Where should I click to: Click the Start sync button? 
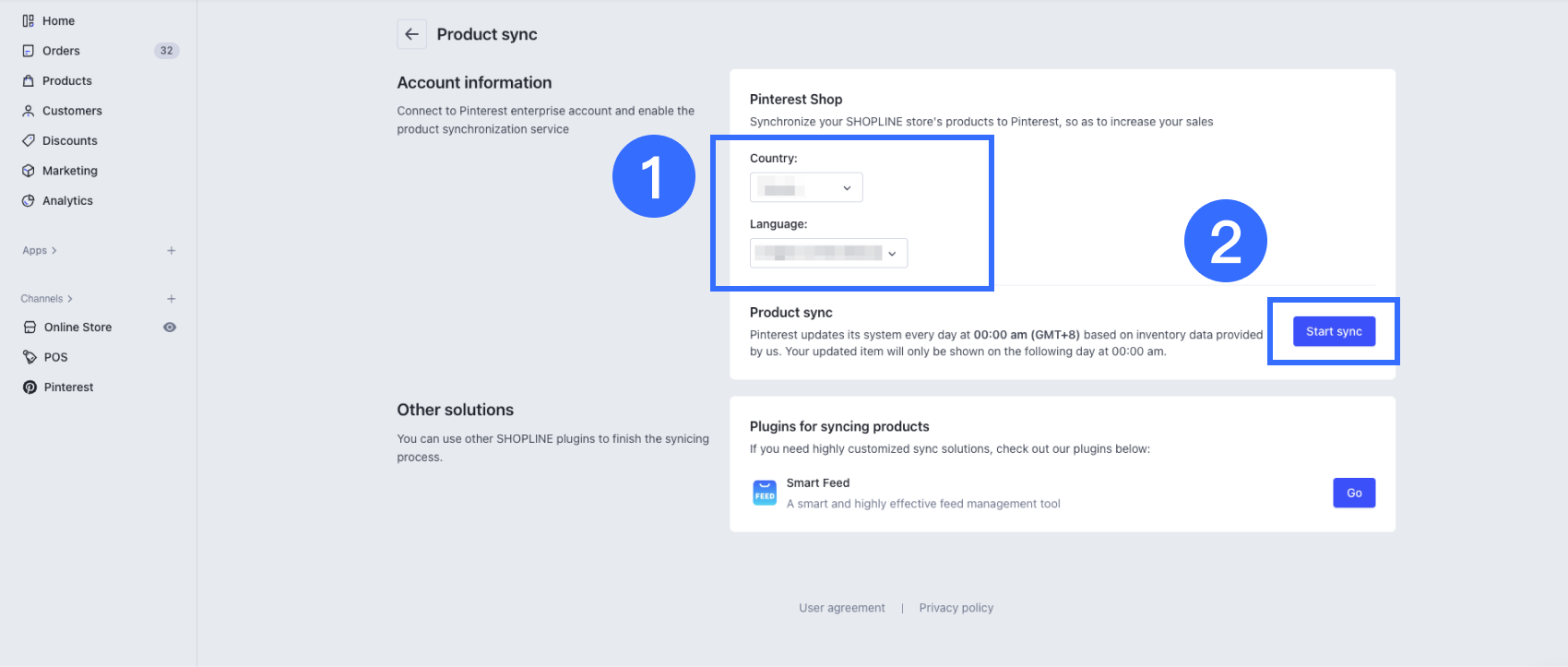pos(1334,331)
